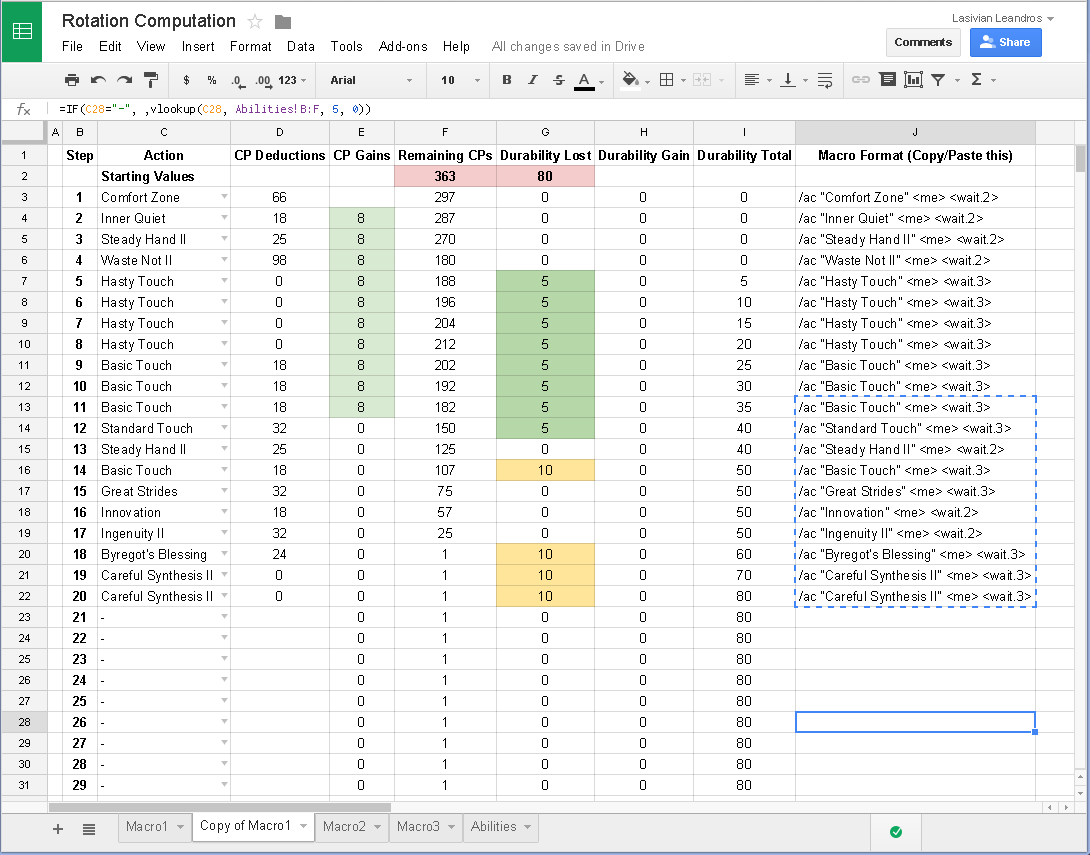
Task: Click the Comments button
Action: click(923, 42)
